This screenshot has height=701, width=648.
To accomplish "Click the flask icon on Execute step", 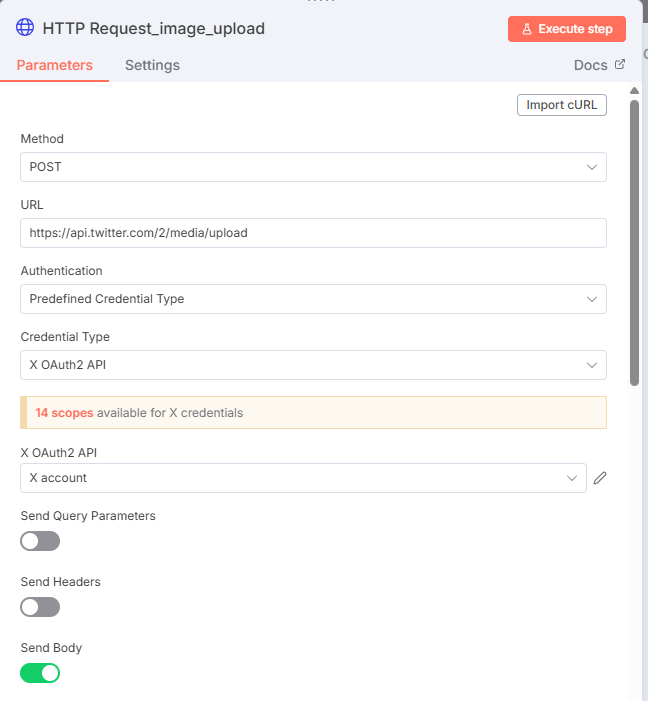I will (526, 29).
